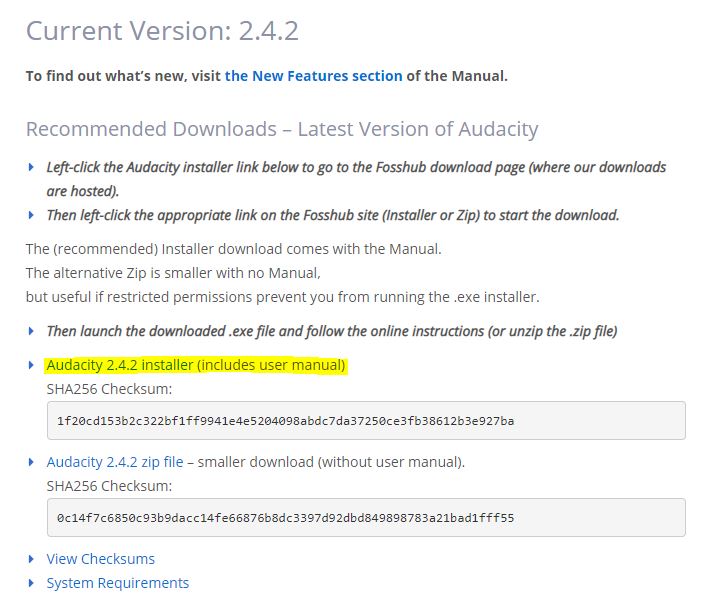Click the Current Version: 2.4.2 heading
The width and height of the screenshot is (703, 609).
click(x=162, y=31)
